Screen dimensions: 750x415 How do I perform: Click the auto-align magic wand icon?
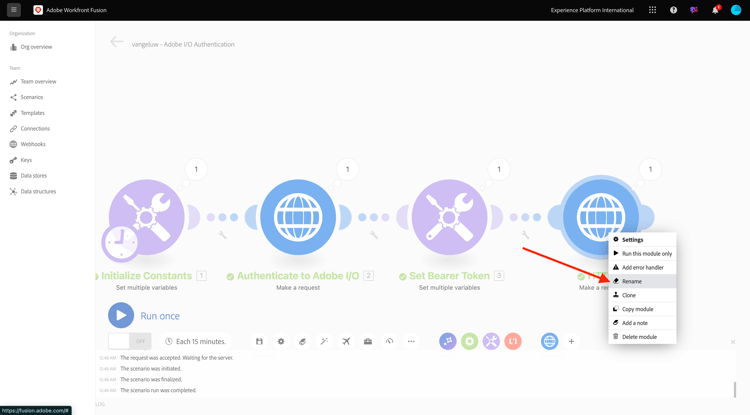tap(324, 341)
